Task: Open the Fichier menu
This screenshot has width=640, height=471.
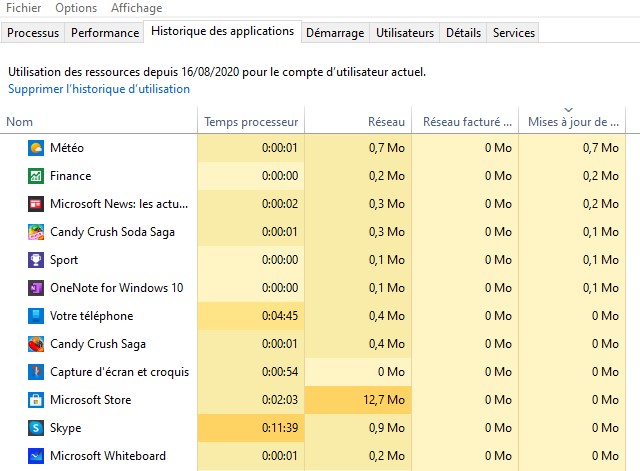Action: 24,8
